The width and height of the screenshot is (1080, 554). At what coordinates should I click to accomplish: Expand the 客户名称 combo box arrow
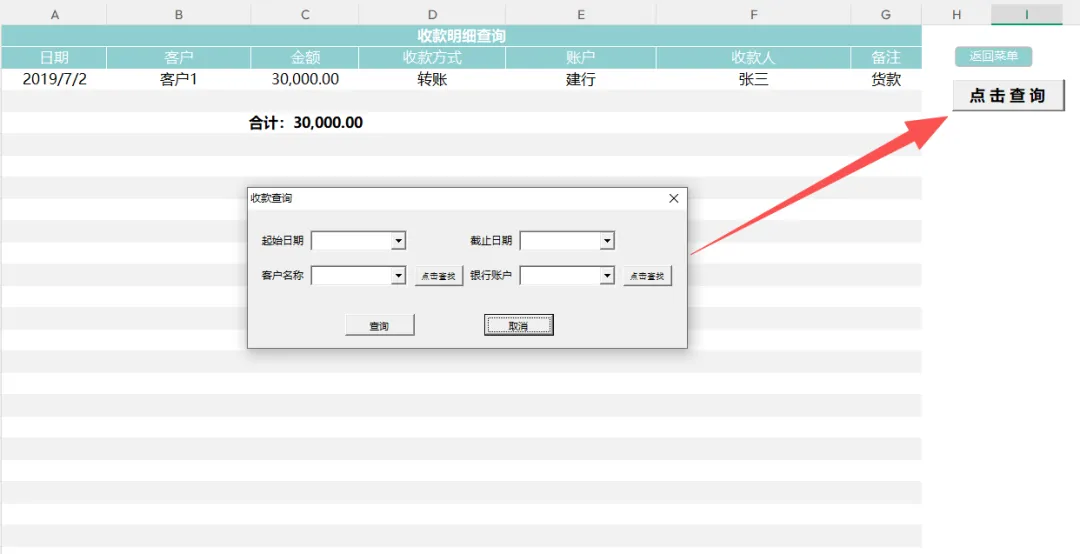398,276
